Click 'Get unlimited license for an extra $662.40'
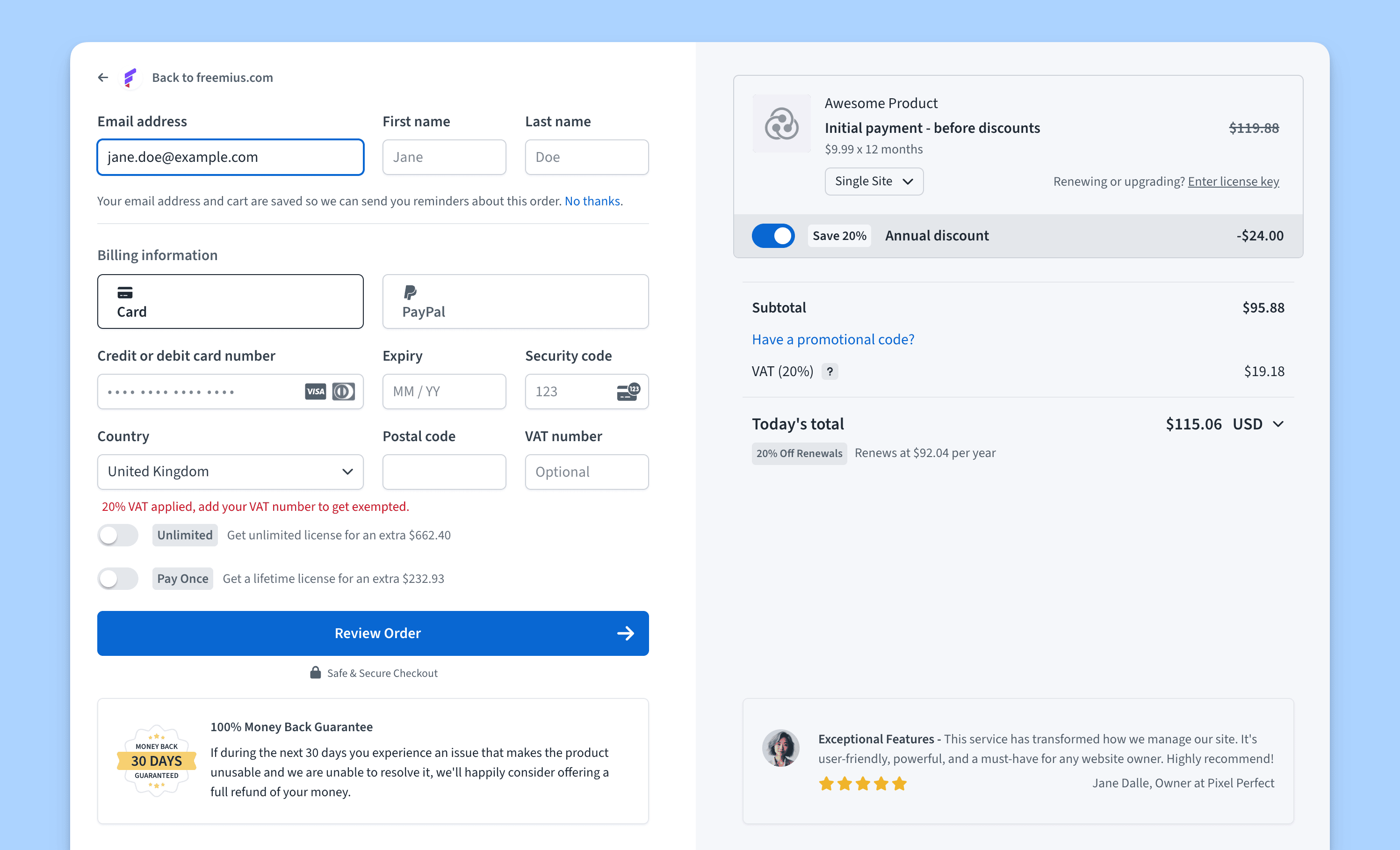The width and height of the screenshot is (1400, 850). [x=339, y=535]
